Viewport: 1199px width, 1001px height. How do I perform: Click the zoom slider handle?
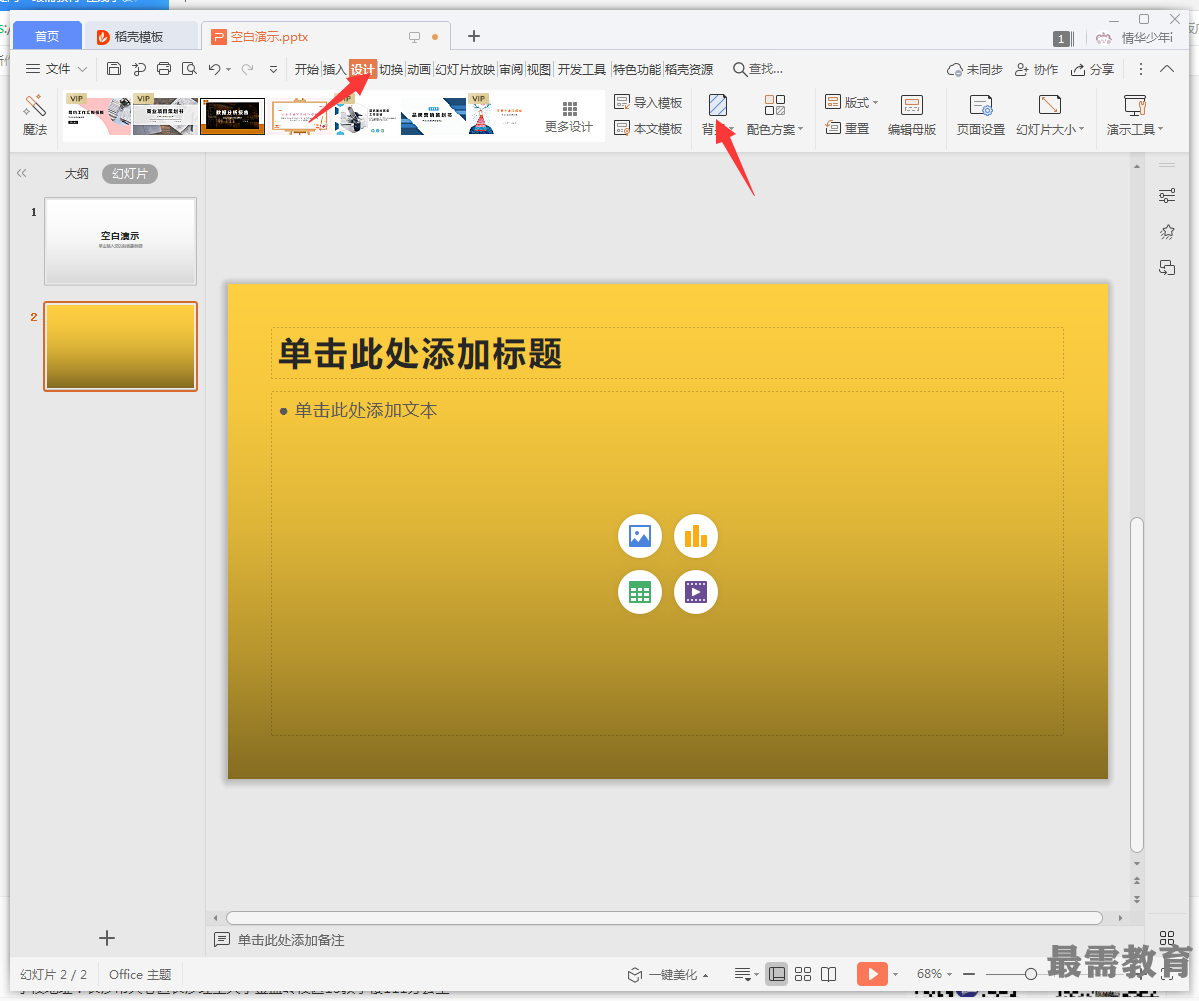(1031, 974)
